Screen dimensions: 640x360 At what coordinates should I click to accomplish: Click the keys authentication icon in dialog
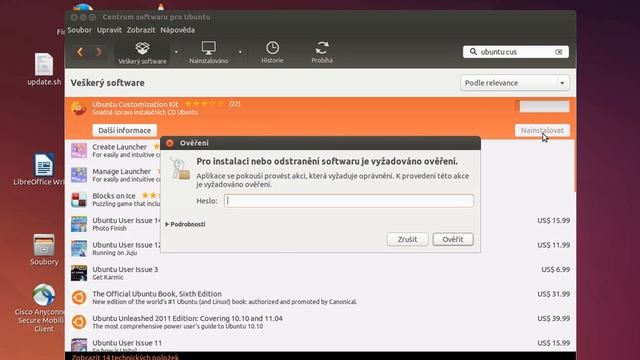pyautogui.click(x=180, y=168)
